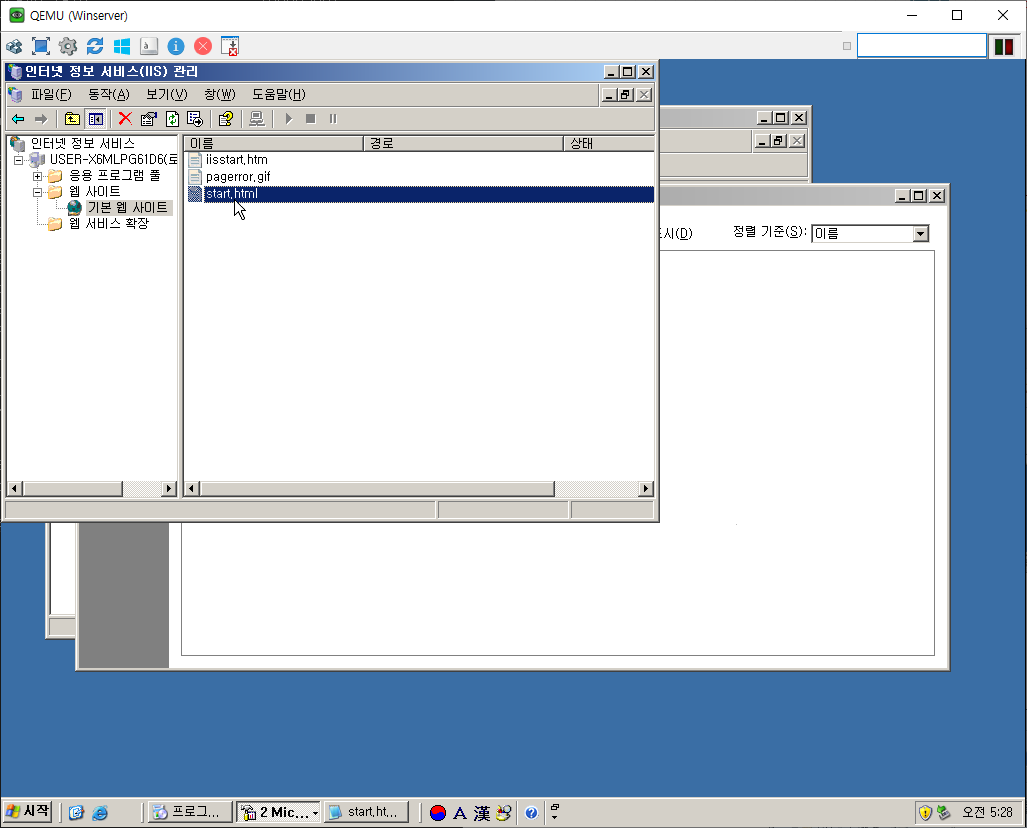
Task: Click the connect to computer toolbar icon
Action: pos(257,119)
